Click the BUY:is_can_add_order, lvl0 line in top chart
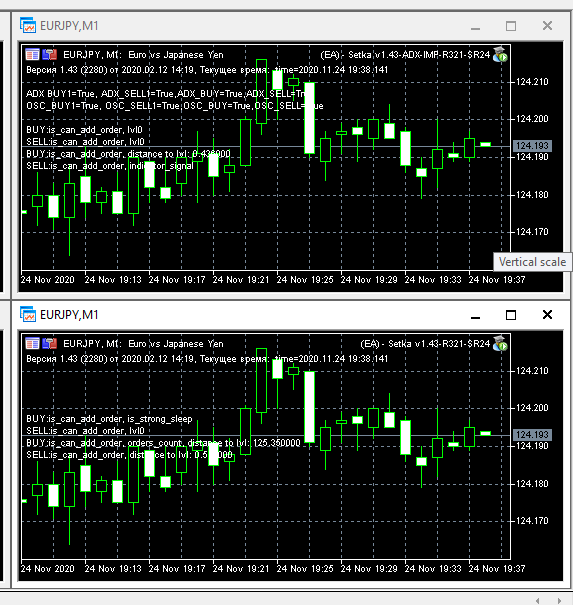The width and height of the screenshot is (573, 605). [x=85, y=130]
